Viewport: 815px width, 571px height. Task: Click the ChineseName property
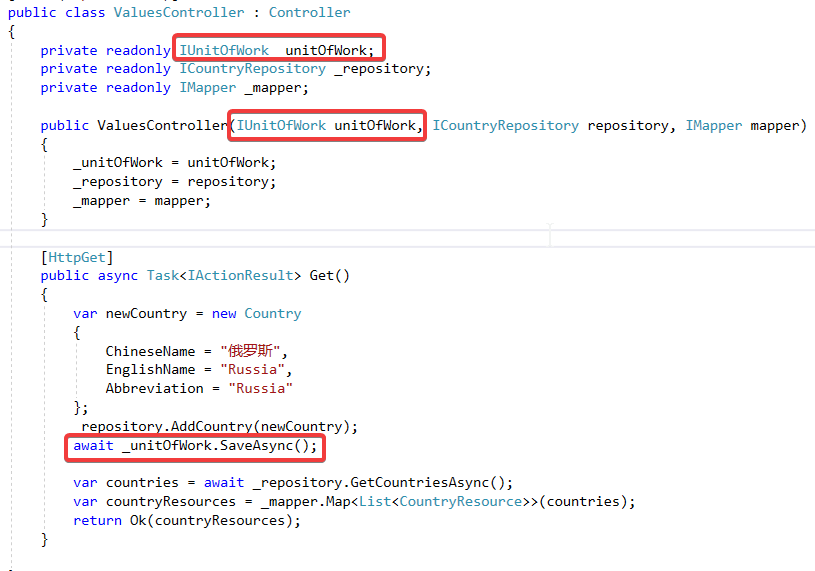click(150, 352)
